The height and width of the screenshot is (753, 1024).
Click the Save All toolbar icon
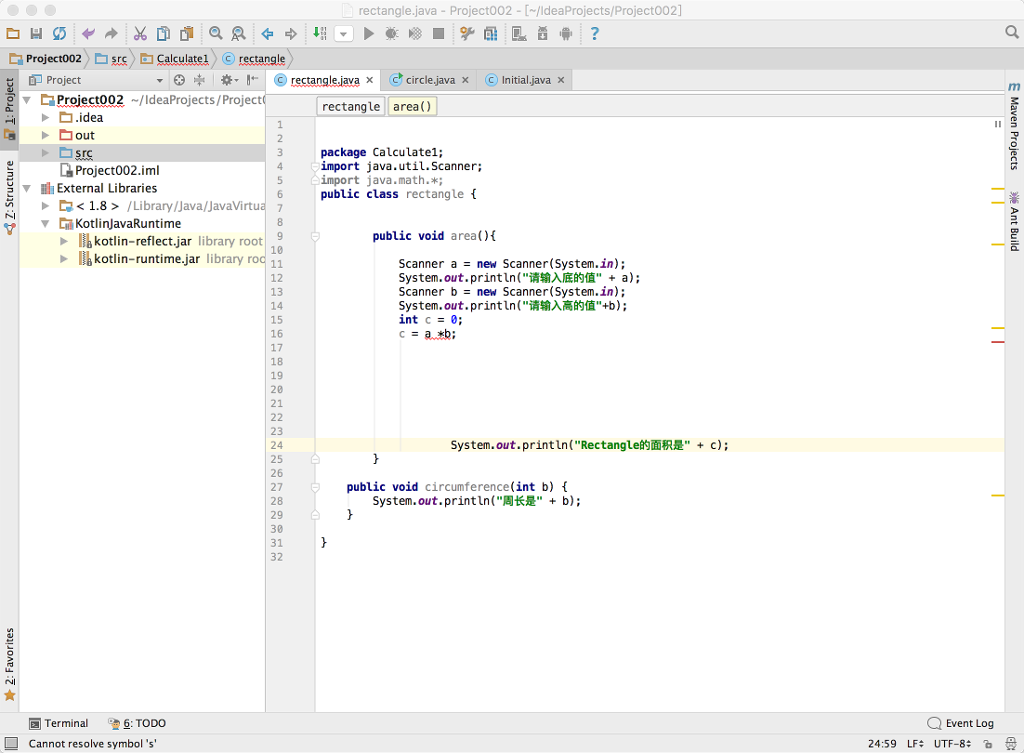click(36, 34)
